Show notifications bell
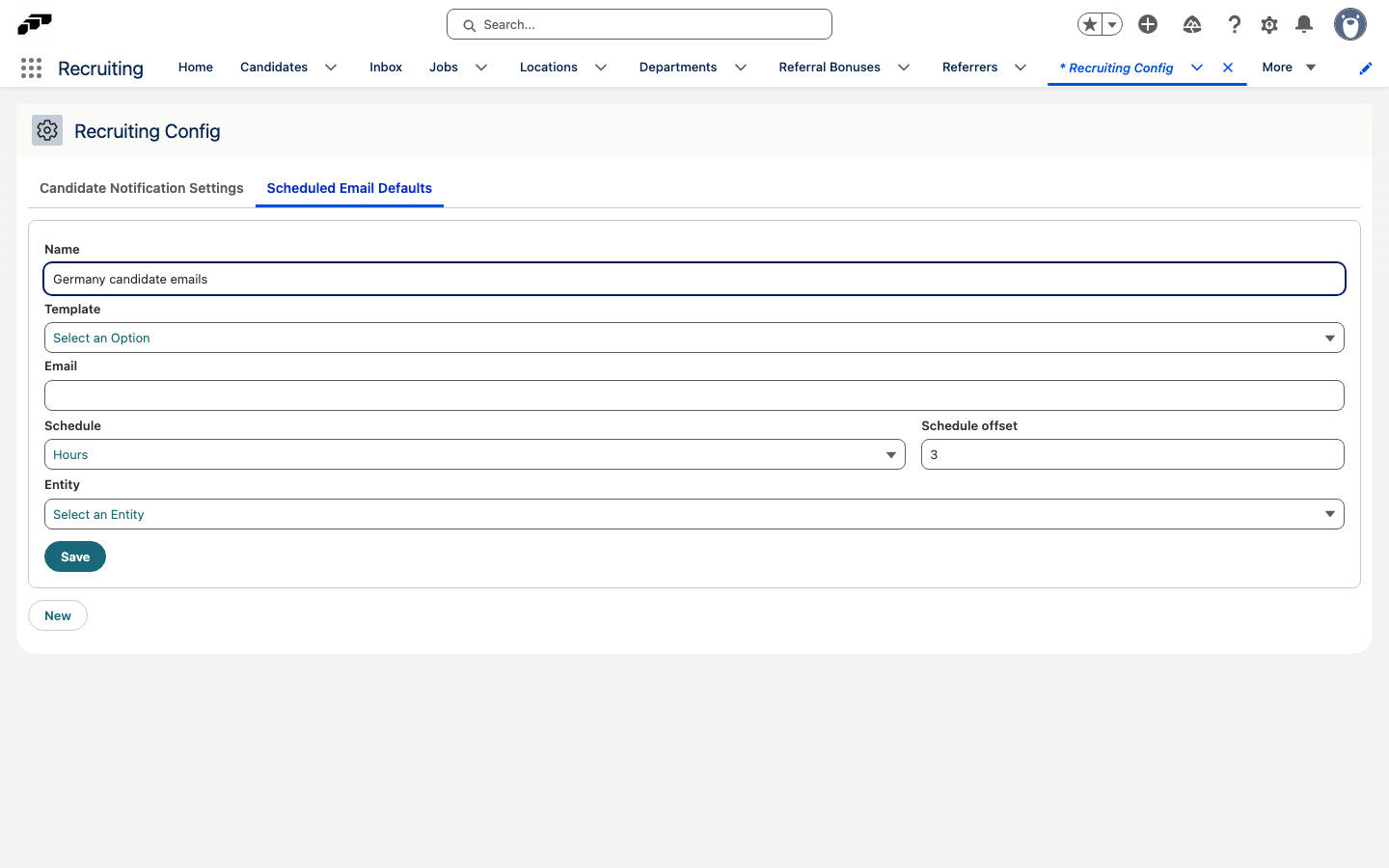The height and width of the screenshot is (868, 1389). click(x=1304, y=24)
